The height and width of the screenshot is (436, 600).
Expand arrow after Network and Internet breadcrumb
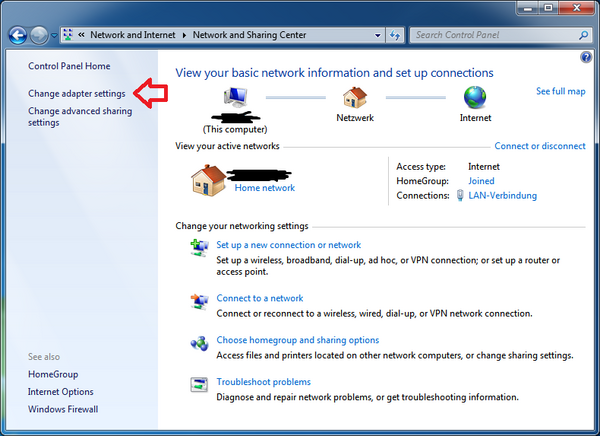[184, 35]
